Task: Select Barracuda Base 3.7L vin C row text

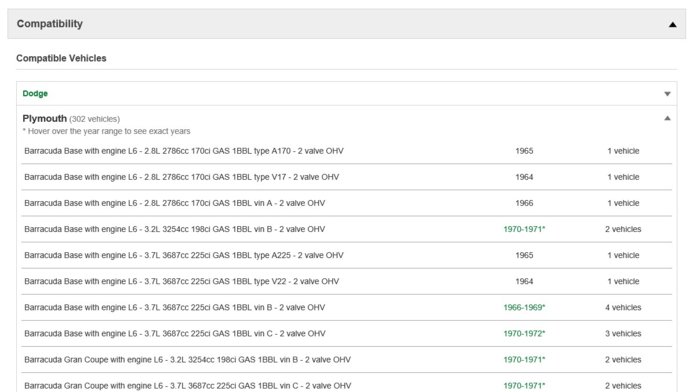Action: tap(175, 334)
